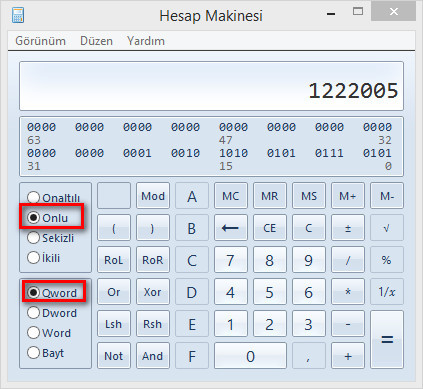Click the equals button

[387, 340]
